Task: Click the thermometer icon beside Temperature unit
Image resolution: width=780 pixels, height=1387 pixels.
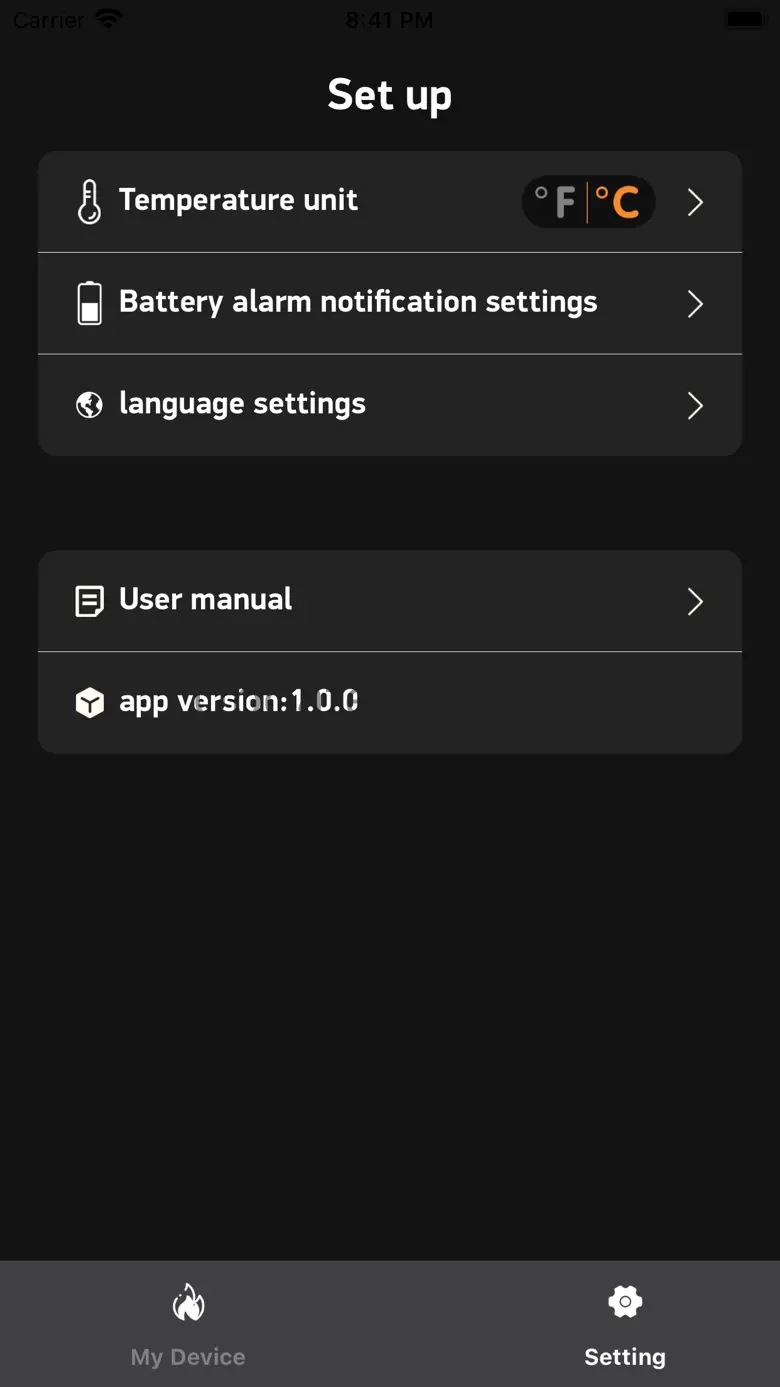Action: coord(89,201)
